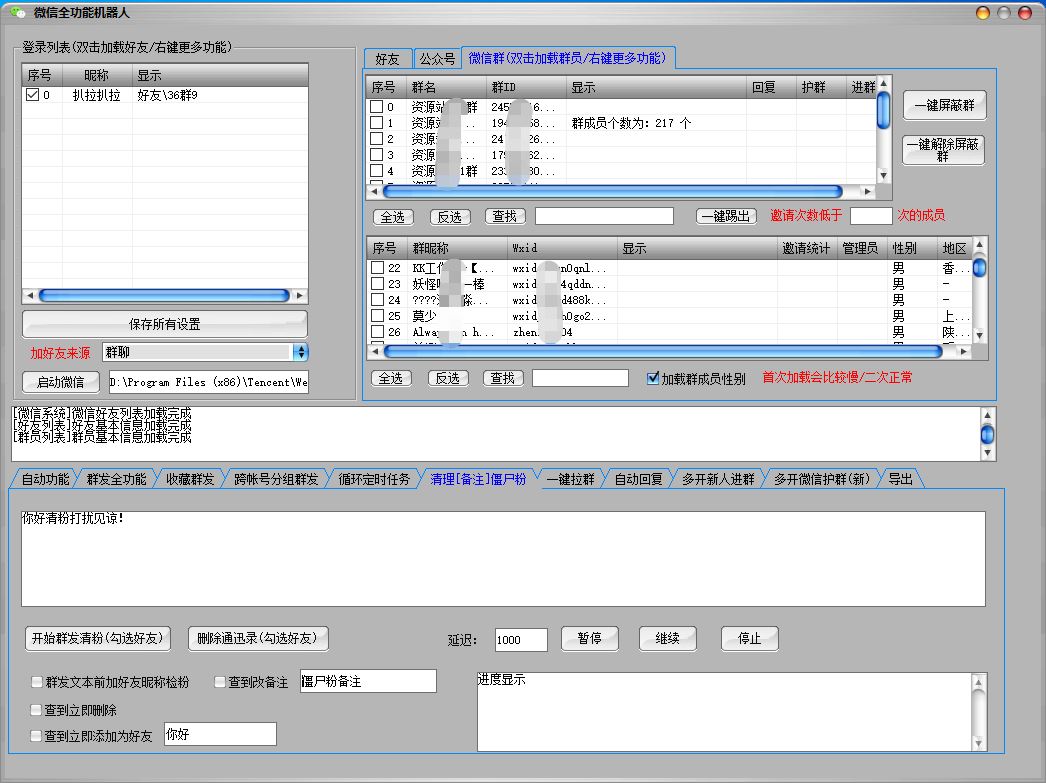Tick the 群发文本前加好友昵称检粉 checkbox
This screenshot has height=783, width=1046.
(x=37, y=682)
